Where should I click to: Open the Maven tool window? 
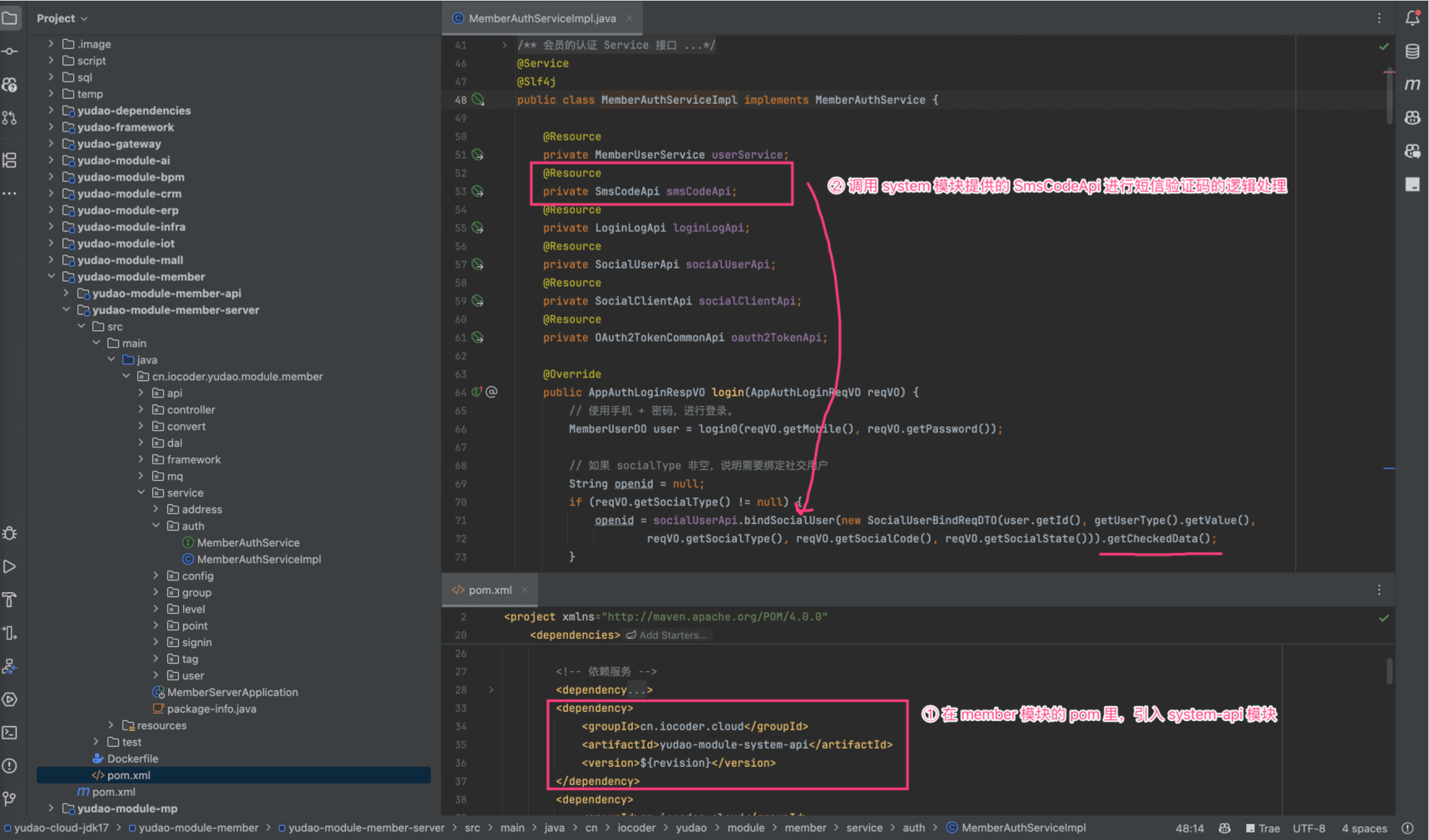tap(1412, 85)
